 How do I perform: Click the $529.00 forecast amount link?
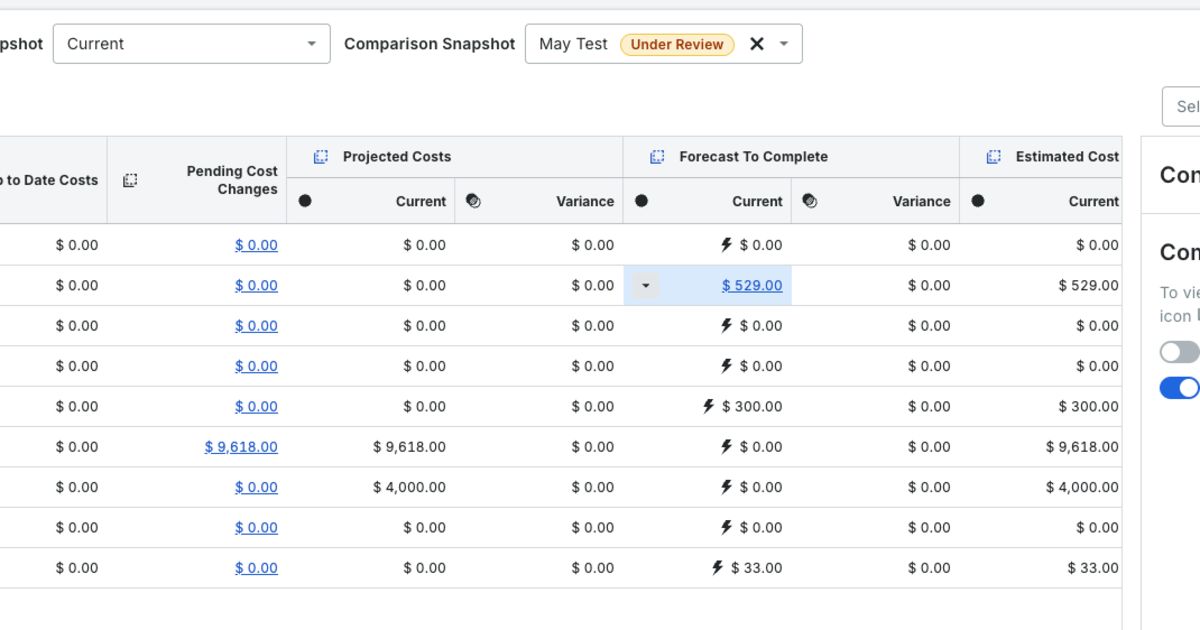click(x=752, y=285)
